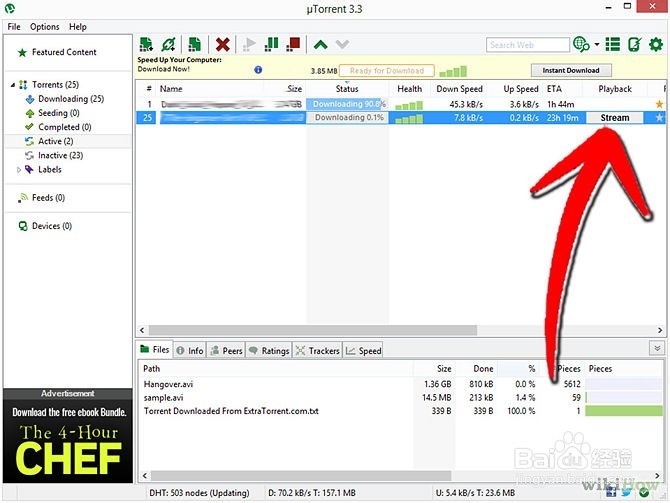Click the Devices sidebar icon
The image size is (670, 503).
pos(23,226)
